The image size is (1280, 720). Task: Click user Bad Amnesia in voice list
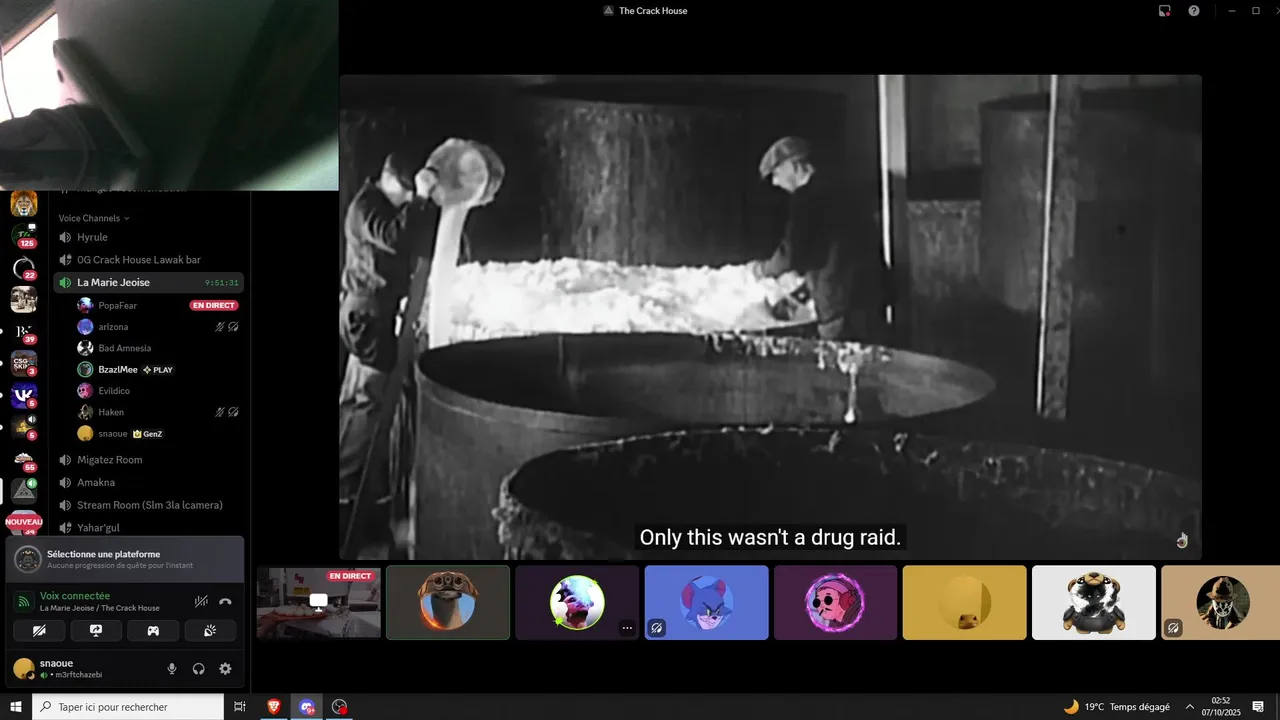click(125, 348)
